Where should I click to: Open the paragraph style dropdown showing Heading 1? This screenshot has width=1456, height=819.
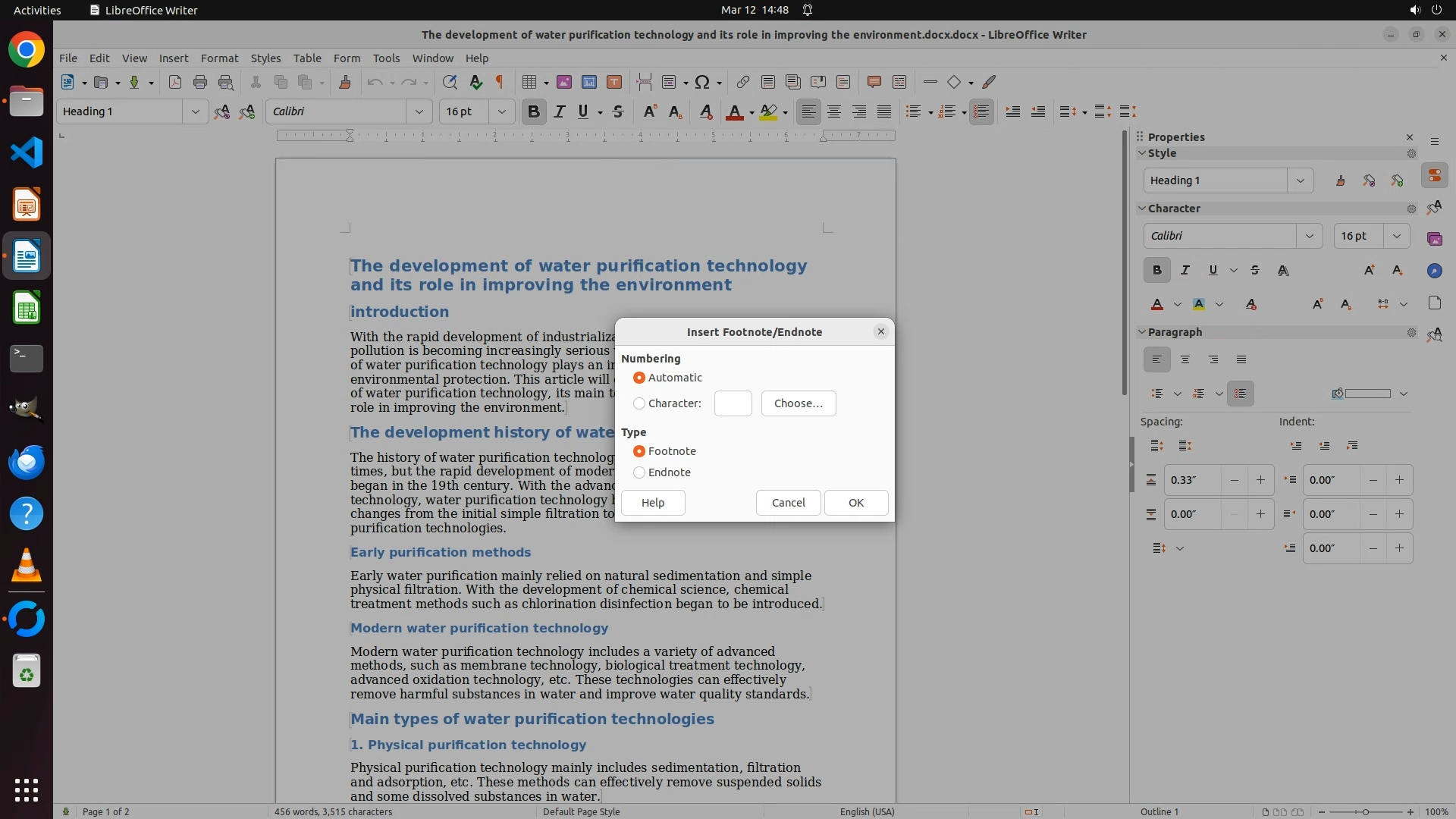(x=195, y=111)
